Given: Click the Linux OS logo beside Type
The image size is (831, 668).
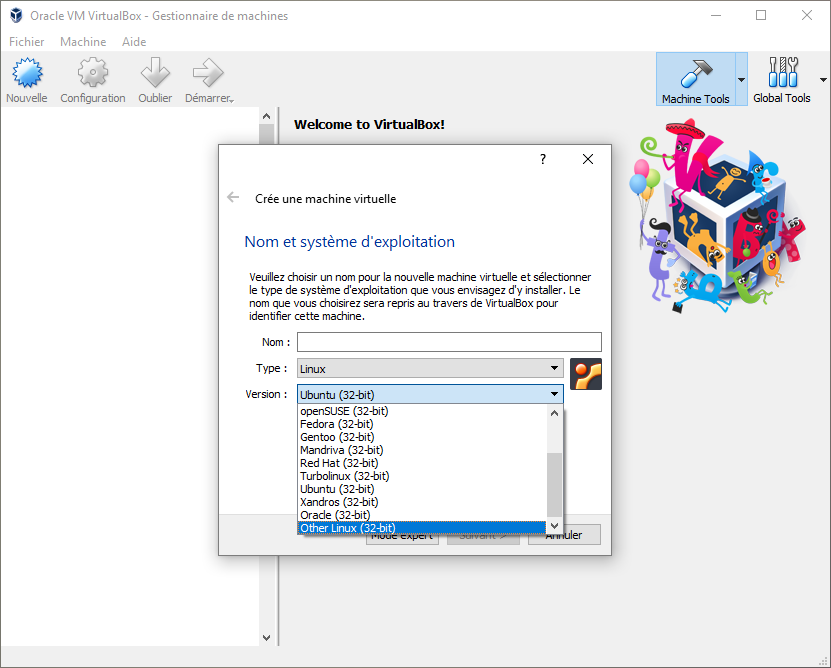Looking at the screenshot, I should click(x=585, y=374).
